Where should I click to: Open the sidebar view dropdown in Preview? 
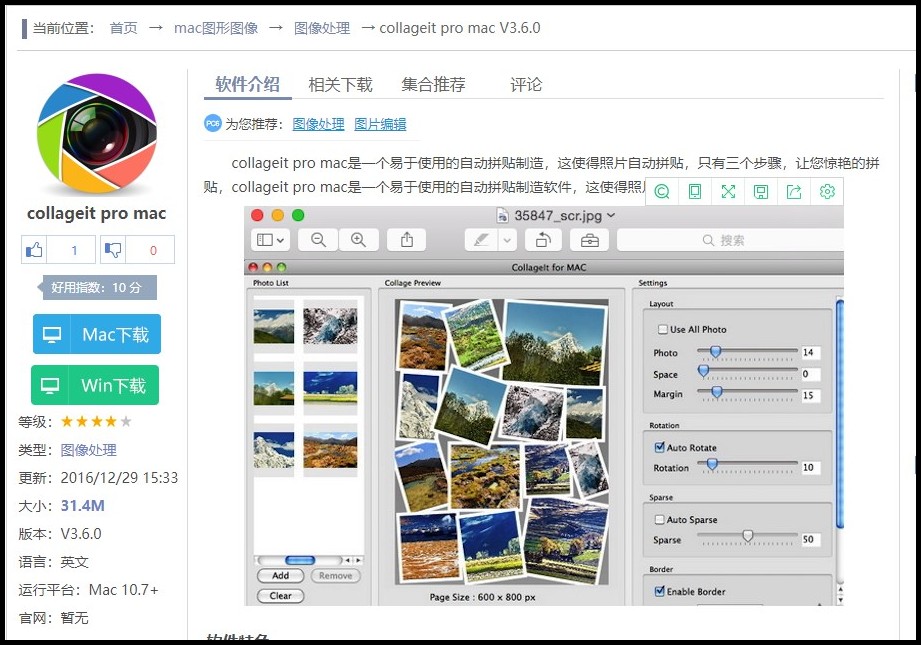click(271, 240)
